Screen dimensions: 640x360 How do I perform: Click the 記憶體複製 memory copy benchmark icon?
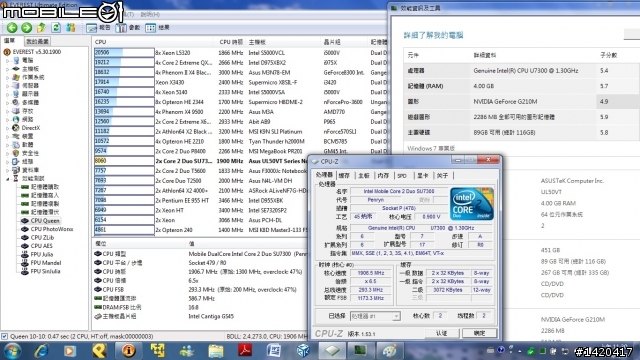[x=24, y=204]
